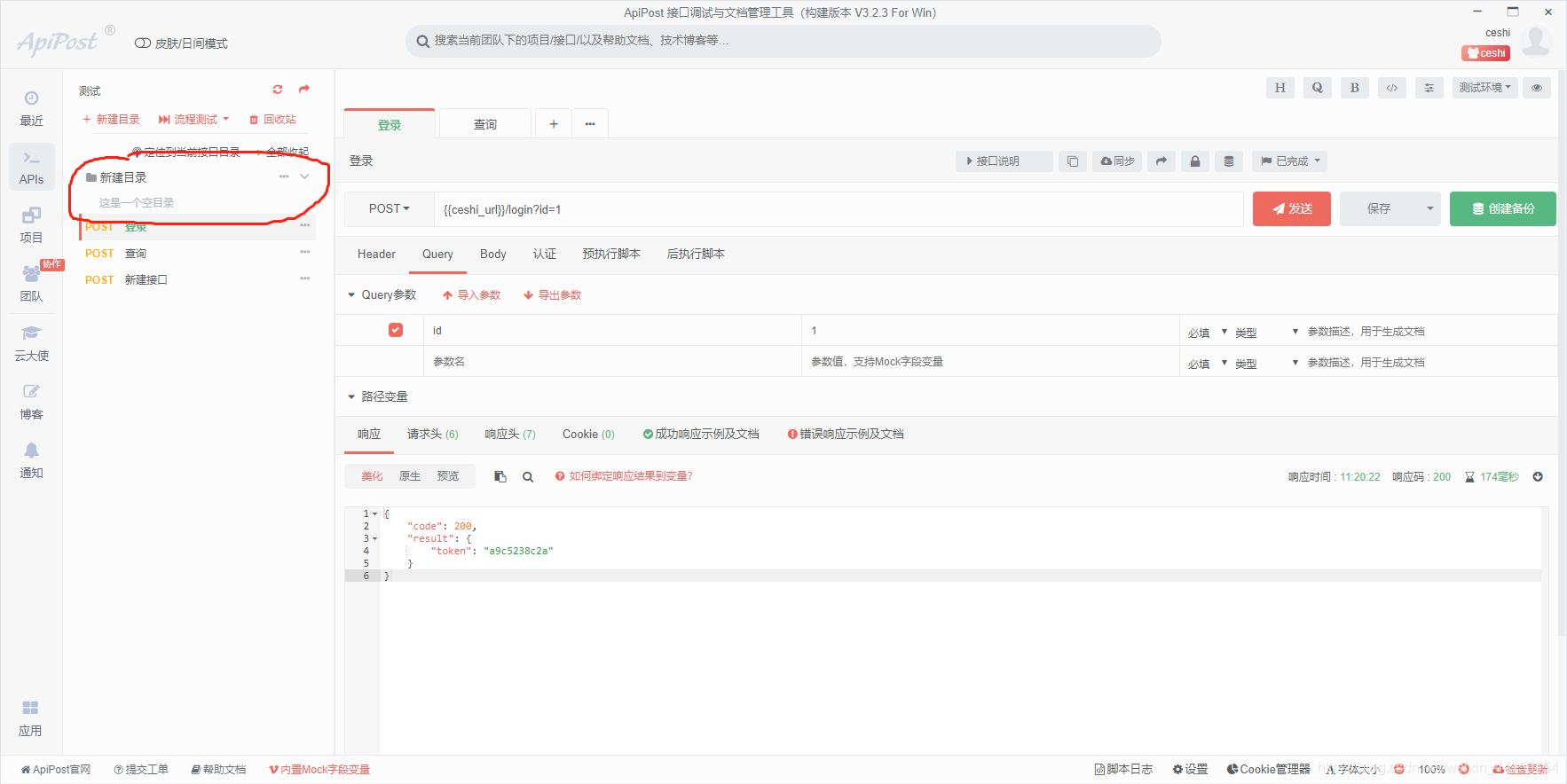Open the 回收站 recycle bin

273,119
